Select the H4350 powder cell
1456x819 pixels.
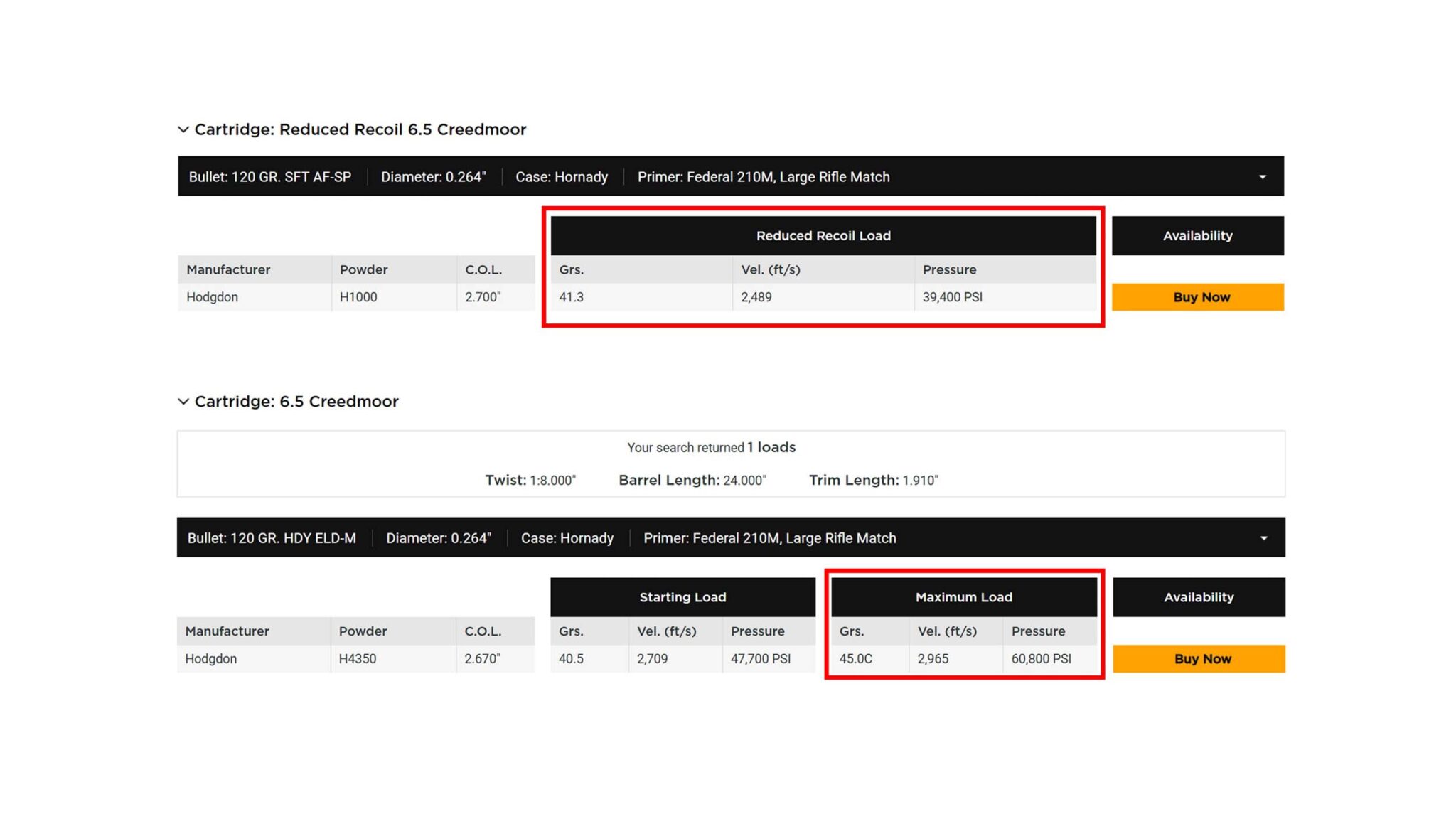click(358, 659)
